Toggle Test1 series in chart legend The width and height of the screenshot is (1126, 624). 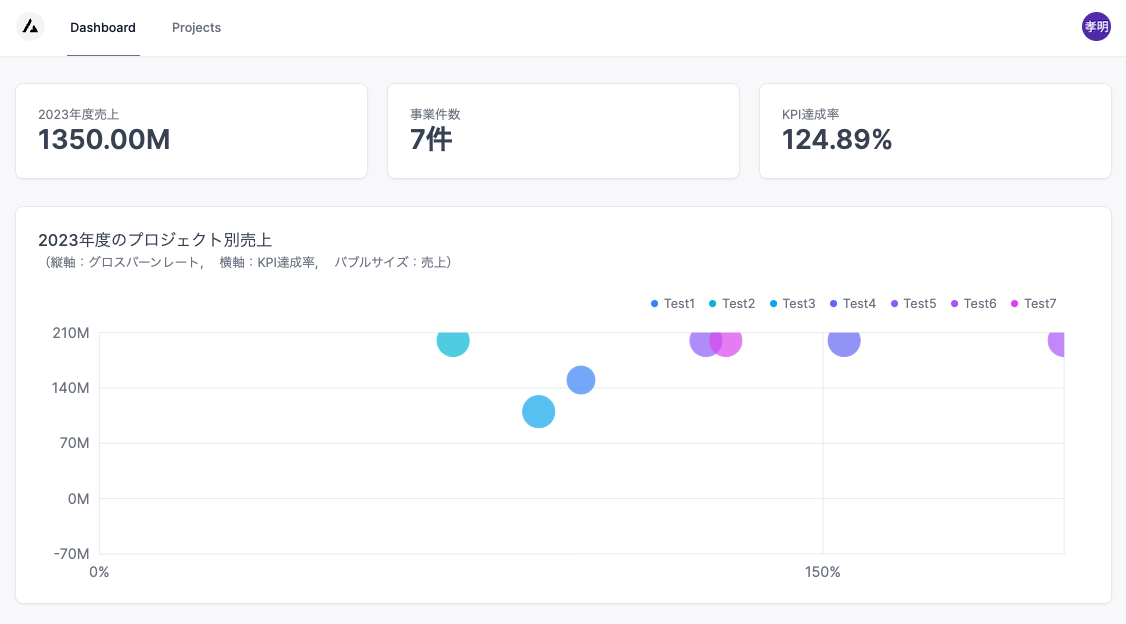(x=672, y=304)
